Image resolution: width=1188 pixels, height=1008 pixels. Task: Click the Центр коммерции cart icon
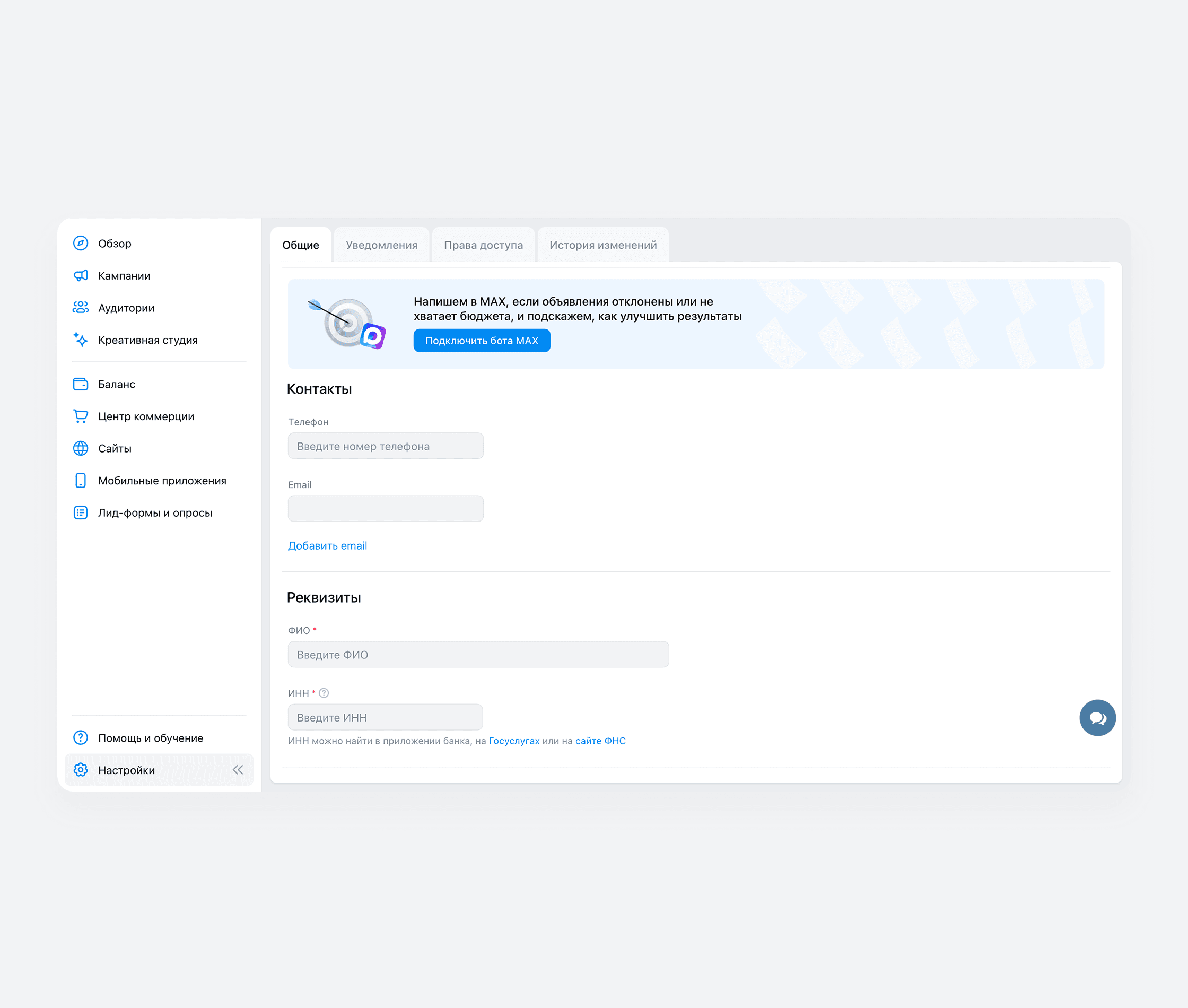(81, 416)
